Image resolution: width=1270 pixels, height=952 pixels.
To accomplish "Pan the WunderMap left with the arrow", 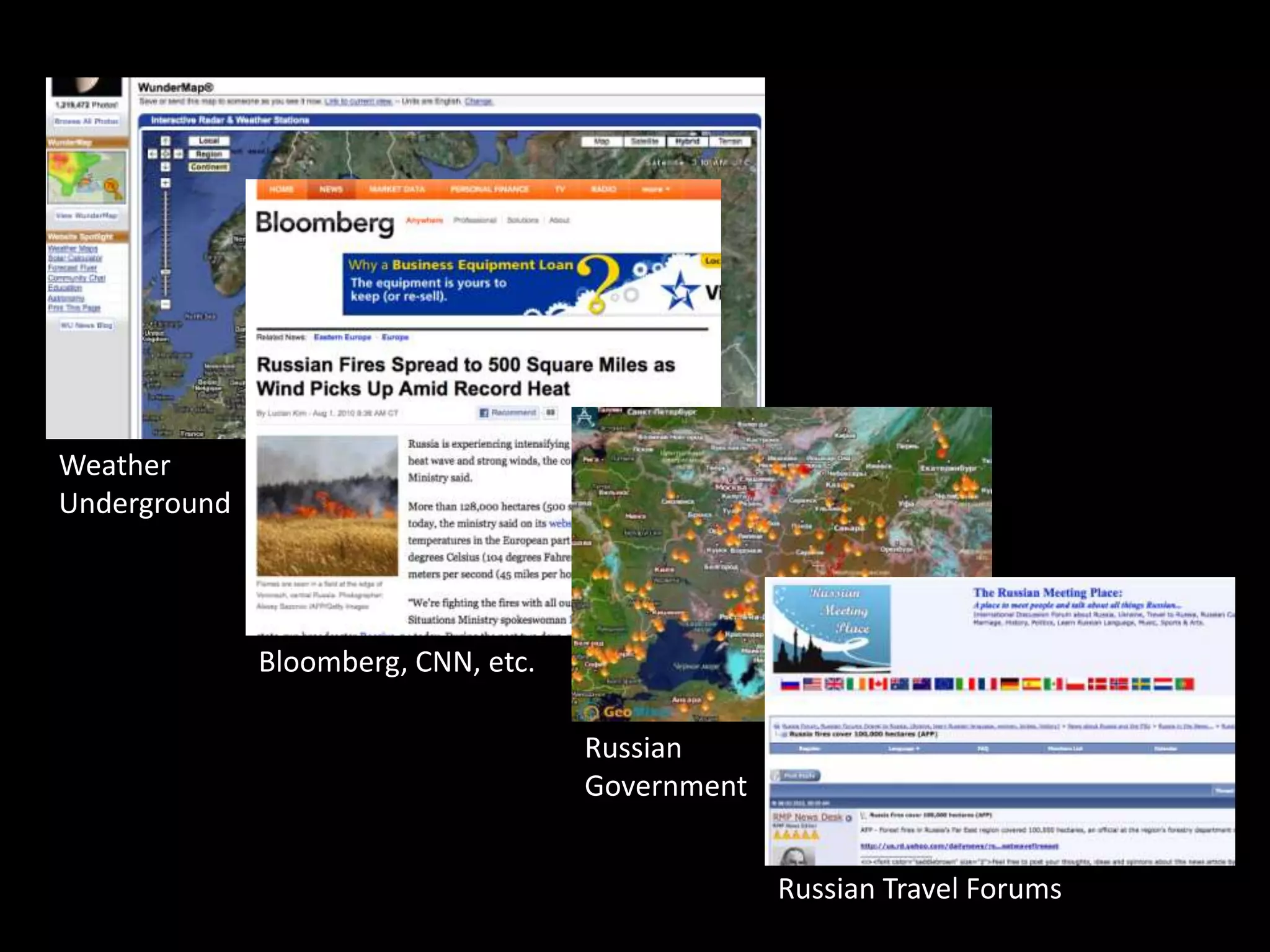I will [153, 154].
